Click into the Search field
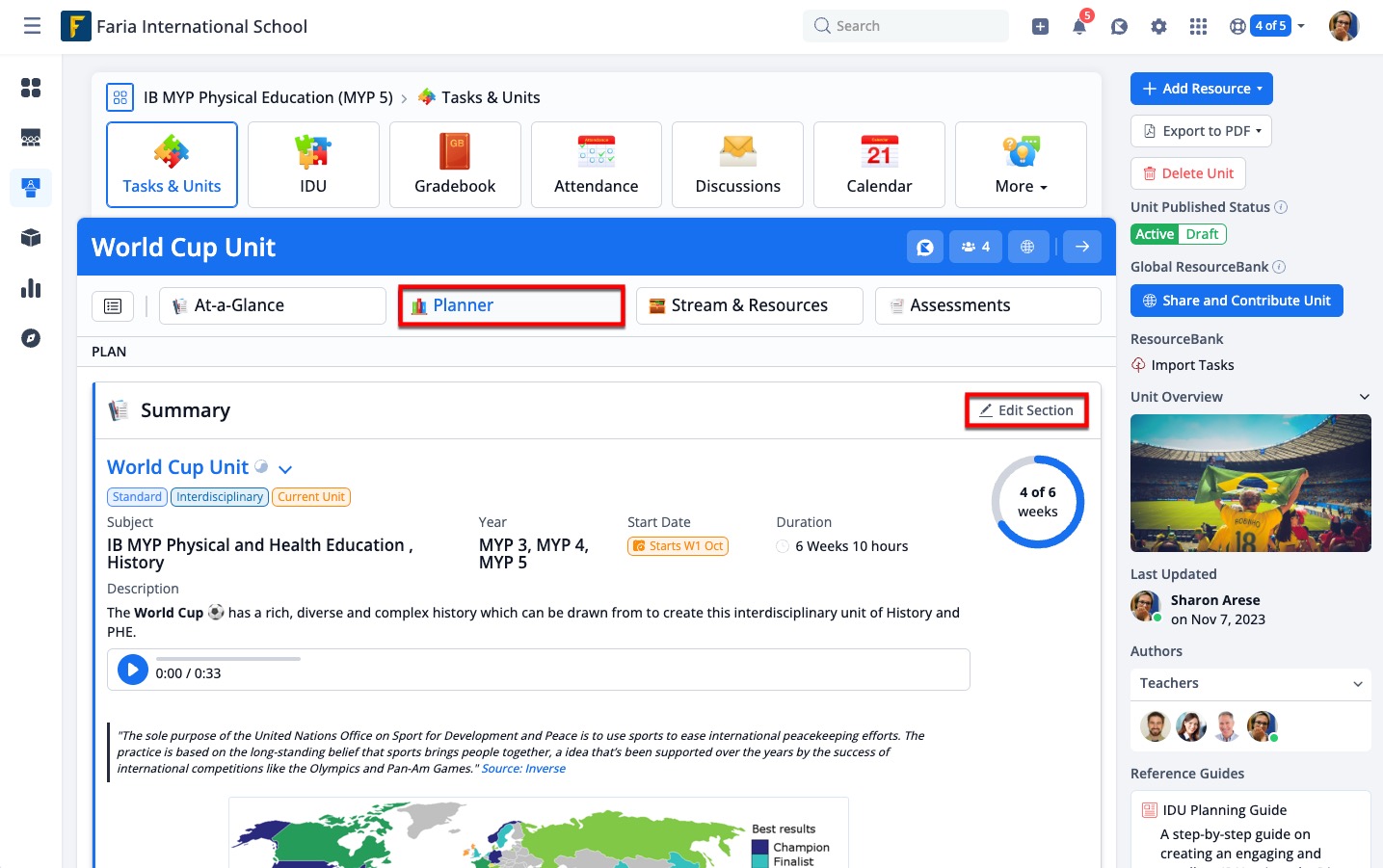This screenshot has width=1383, height=868. point(906,26)
